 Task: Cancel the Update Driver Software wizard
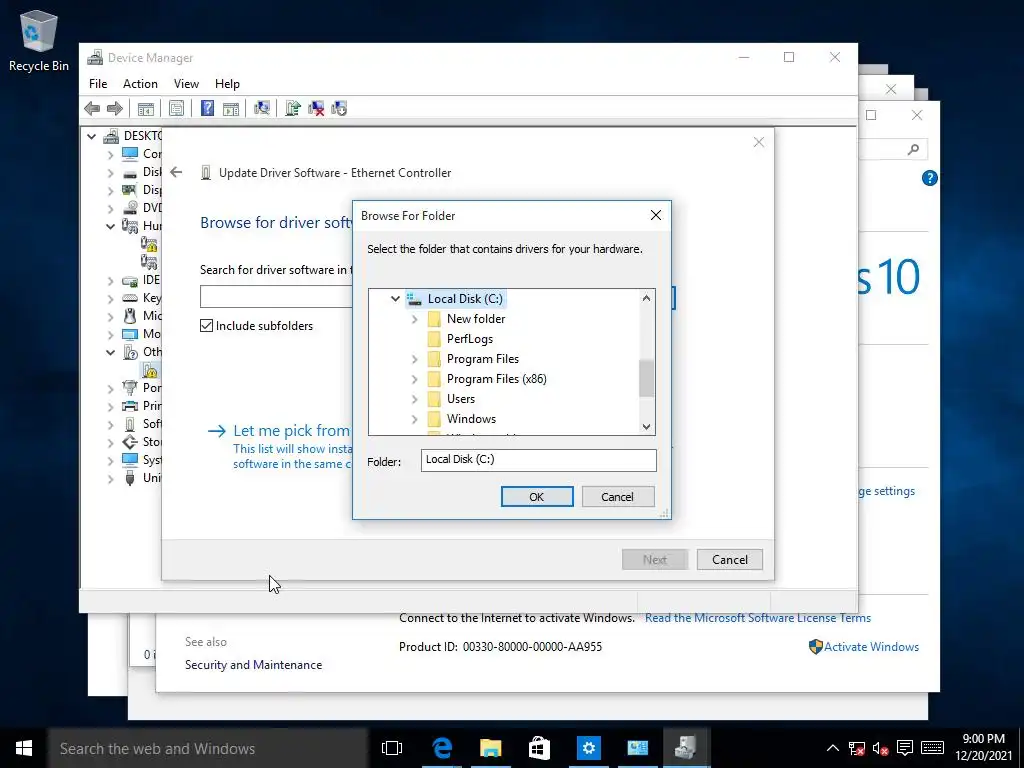(729, 559)
